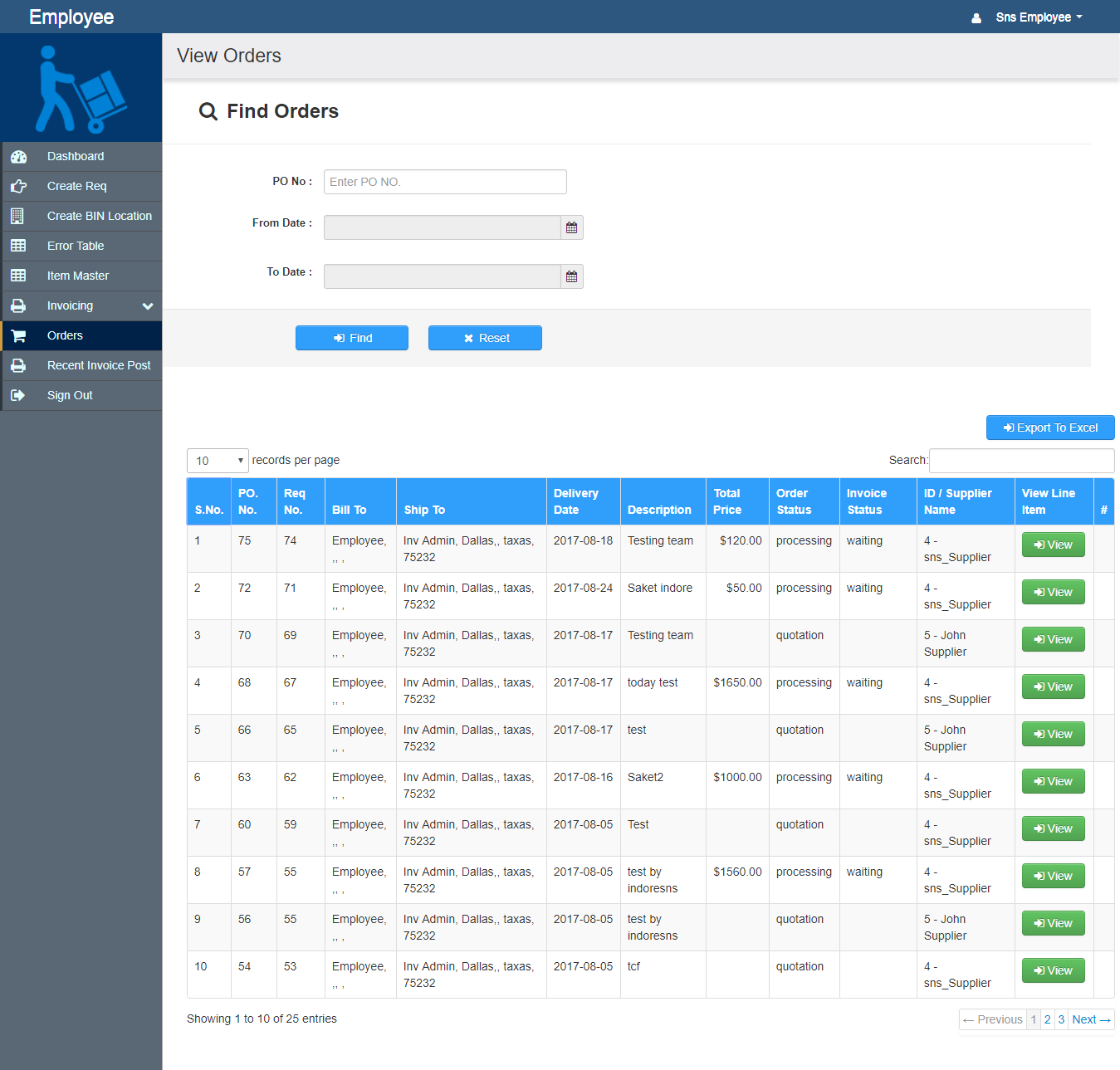Click the Find button
The height and width of the screenshot is (1070, 1120).
tap(351, 338)
